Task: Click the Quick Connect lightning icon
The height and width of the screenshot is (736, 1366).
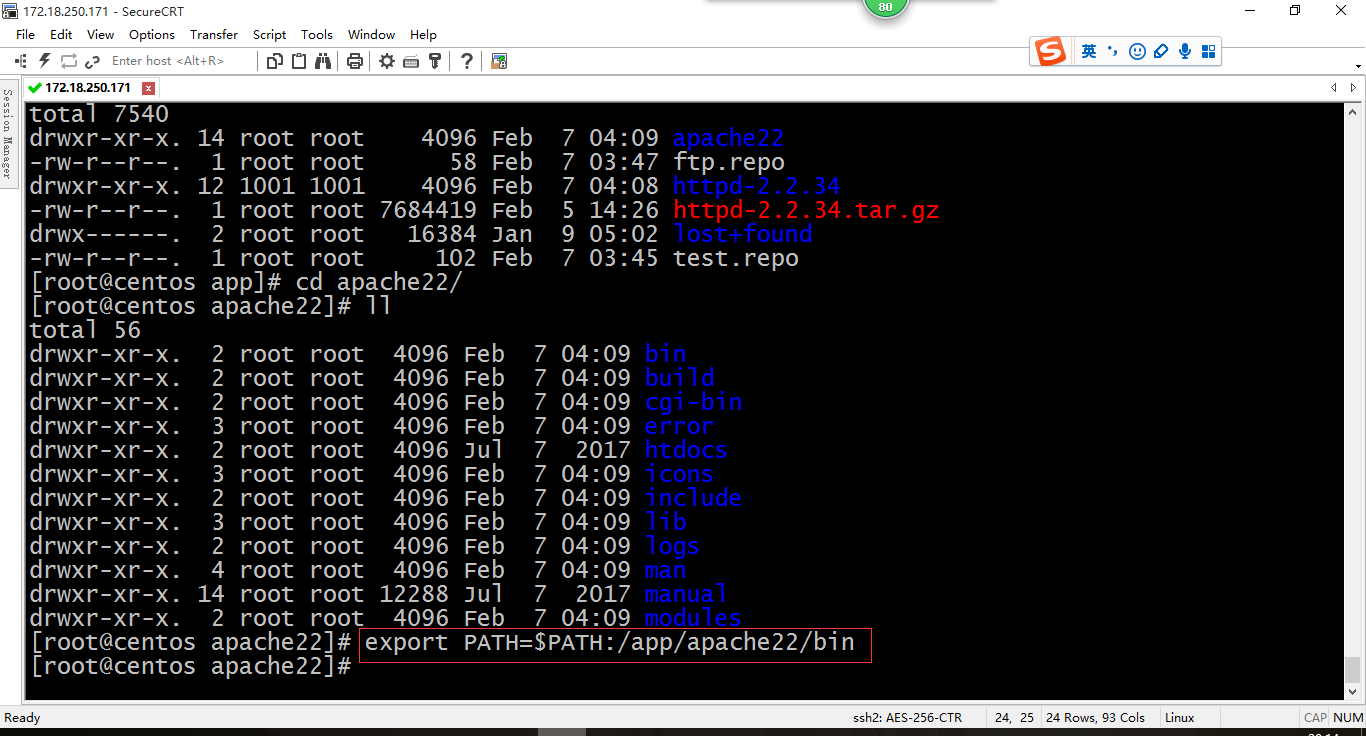Action: tap(44, 61)
